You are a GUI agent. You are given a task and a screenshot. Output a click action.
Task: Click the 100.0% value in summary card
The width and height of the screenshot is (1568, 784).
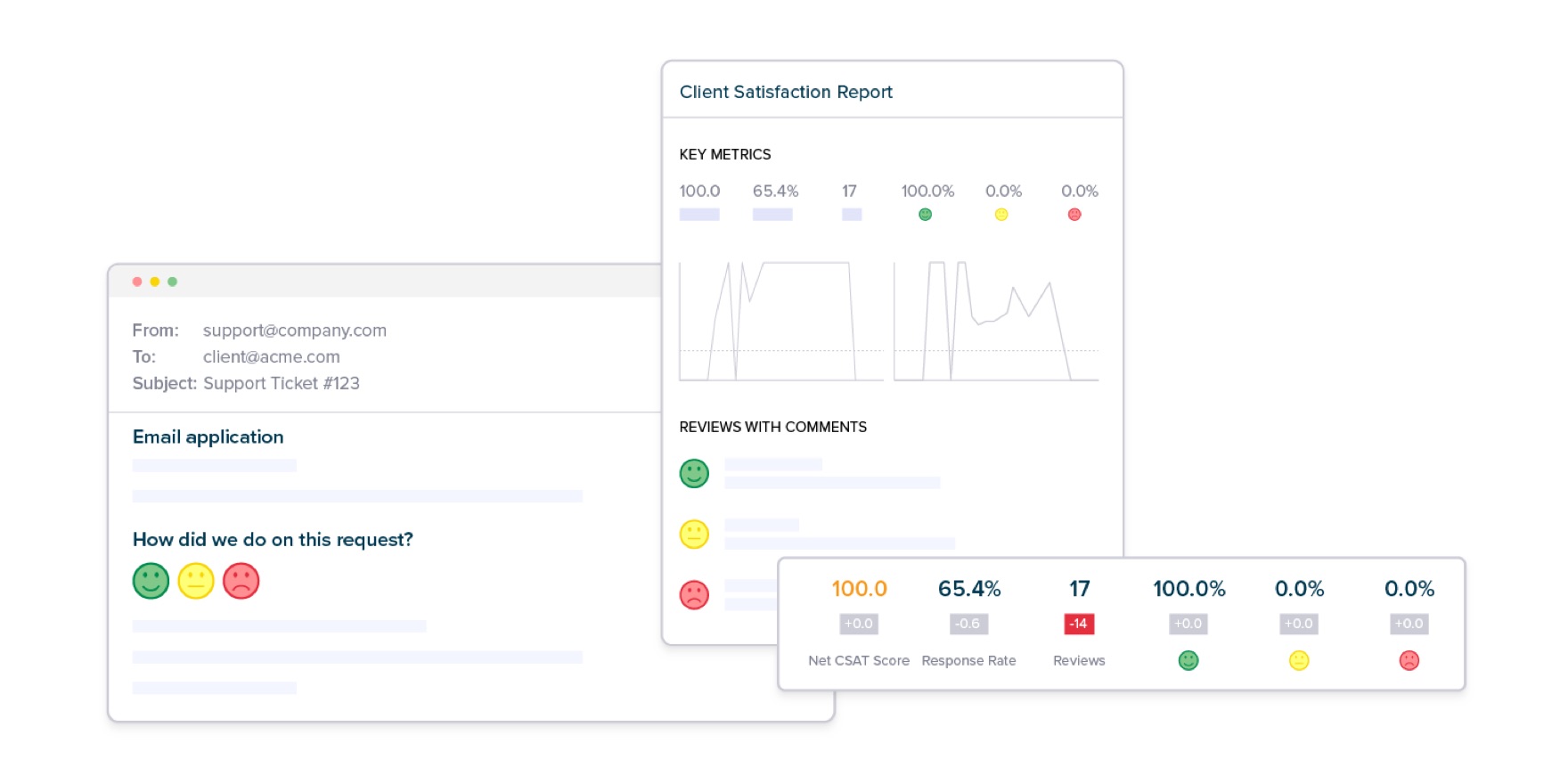(x=1189, y=589)
